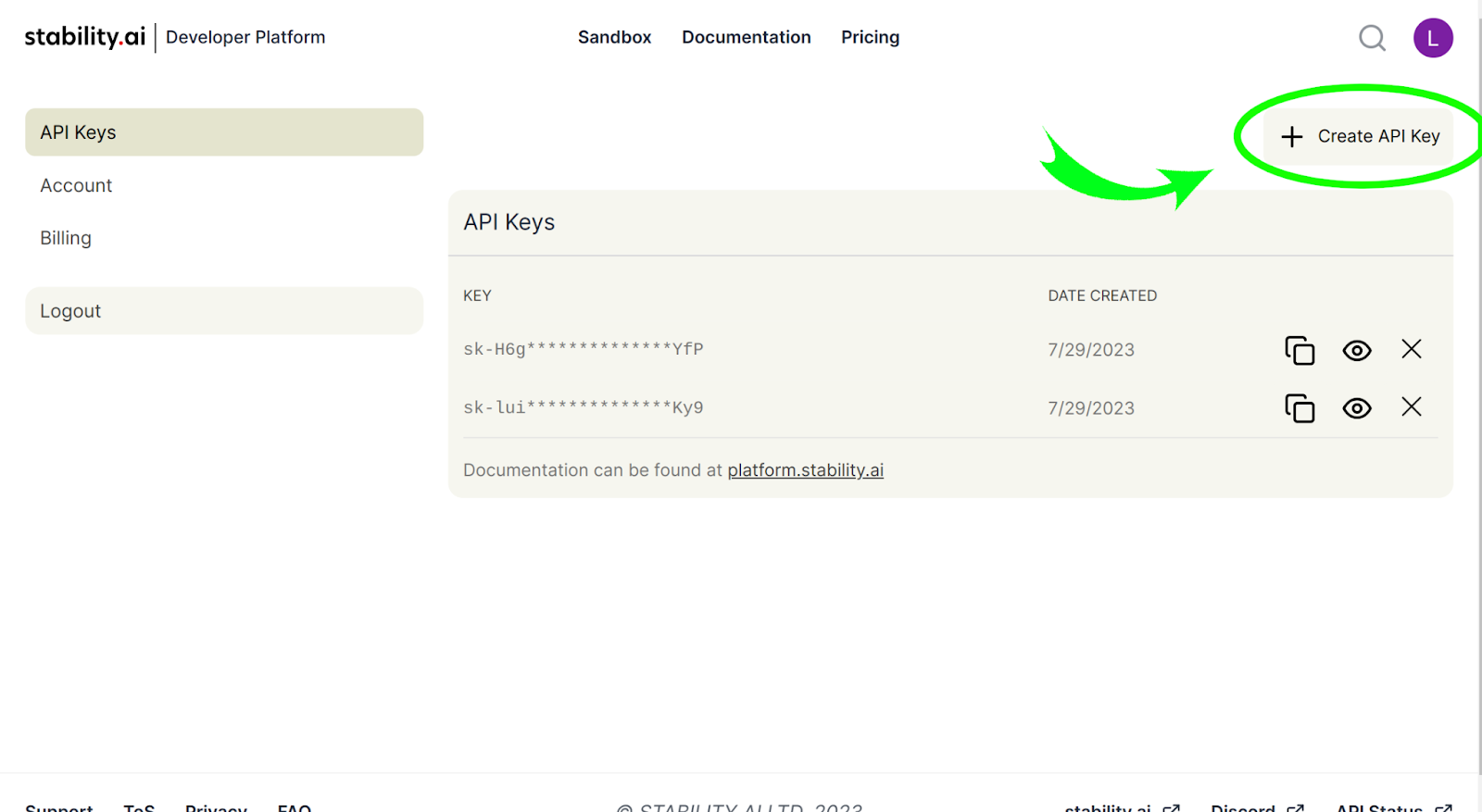Switch to the Billing section
Screen dimensions: 1482x812
point(66,238)
